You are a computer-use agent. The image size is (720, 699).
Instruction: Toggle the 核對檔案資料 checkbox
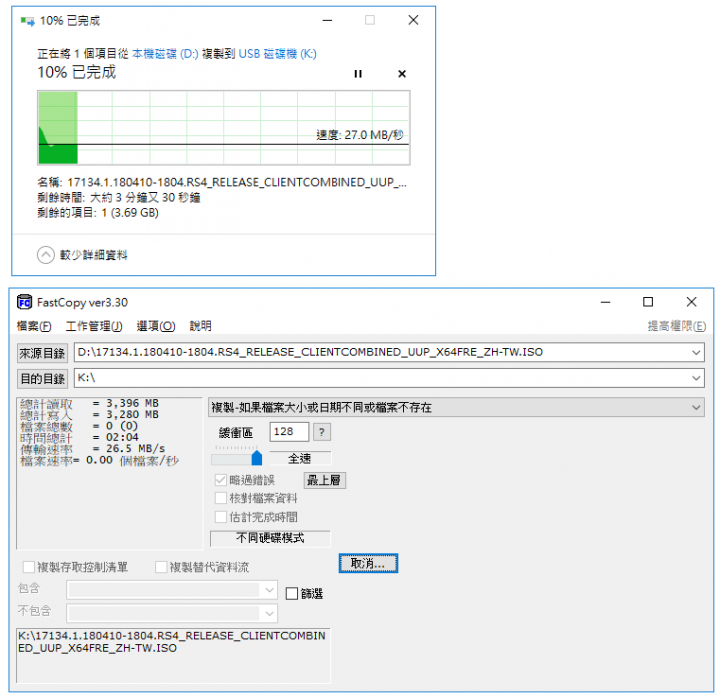pos(221,498)
